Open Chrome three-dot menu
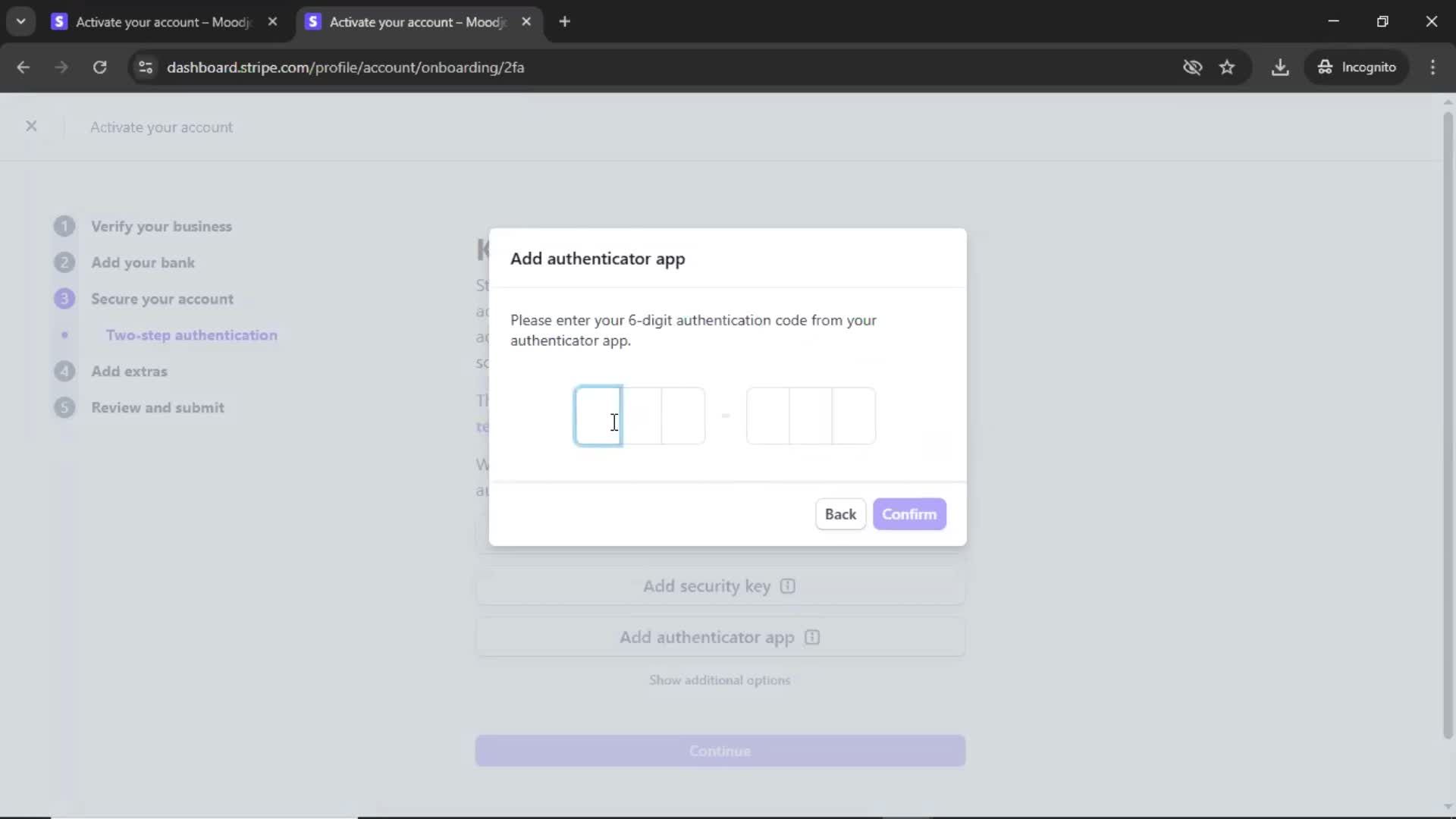 point(1432,67)
